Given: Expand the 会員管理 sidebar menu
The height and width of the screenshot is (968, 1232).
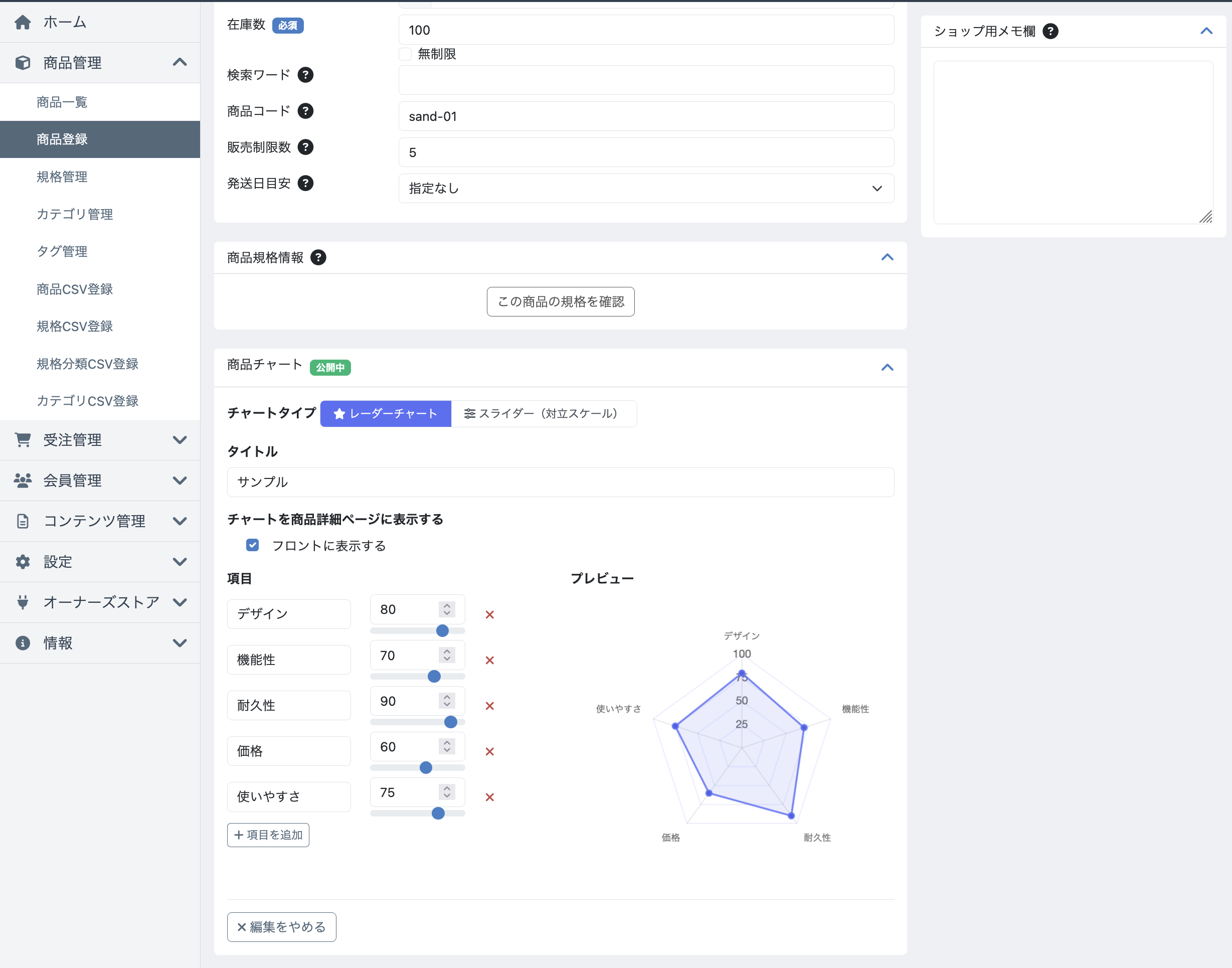Looking at the screenshot, I should click(180, 480).
